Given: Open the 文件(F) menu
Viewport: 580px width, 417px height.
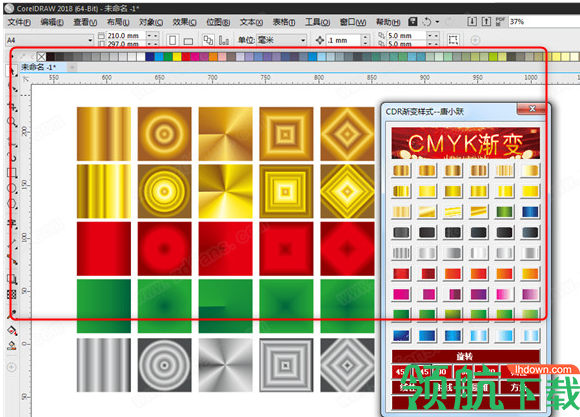Looking at the screenshot, I should [x=19, y=22].
